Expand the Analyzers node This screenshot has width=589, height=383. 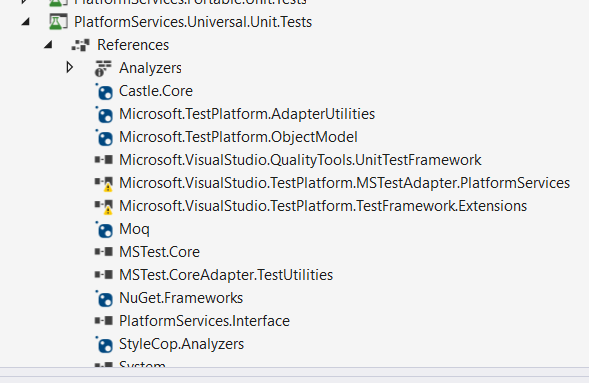69,68
